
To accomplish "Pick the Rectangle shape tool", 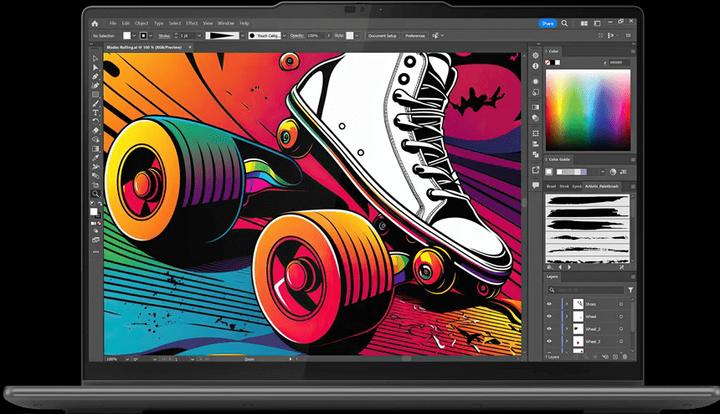I will pos(96,95).
